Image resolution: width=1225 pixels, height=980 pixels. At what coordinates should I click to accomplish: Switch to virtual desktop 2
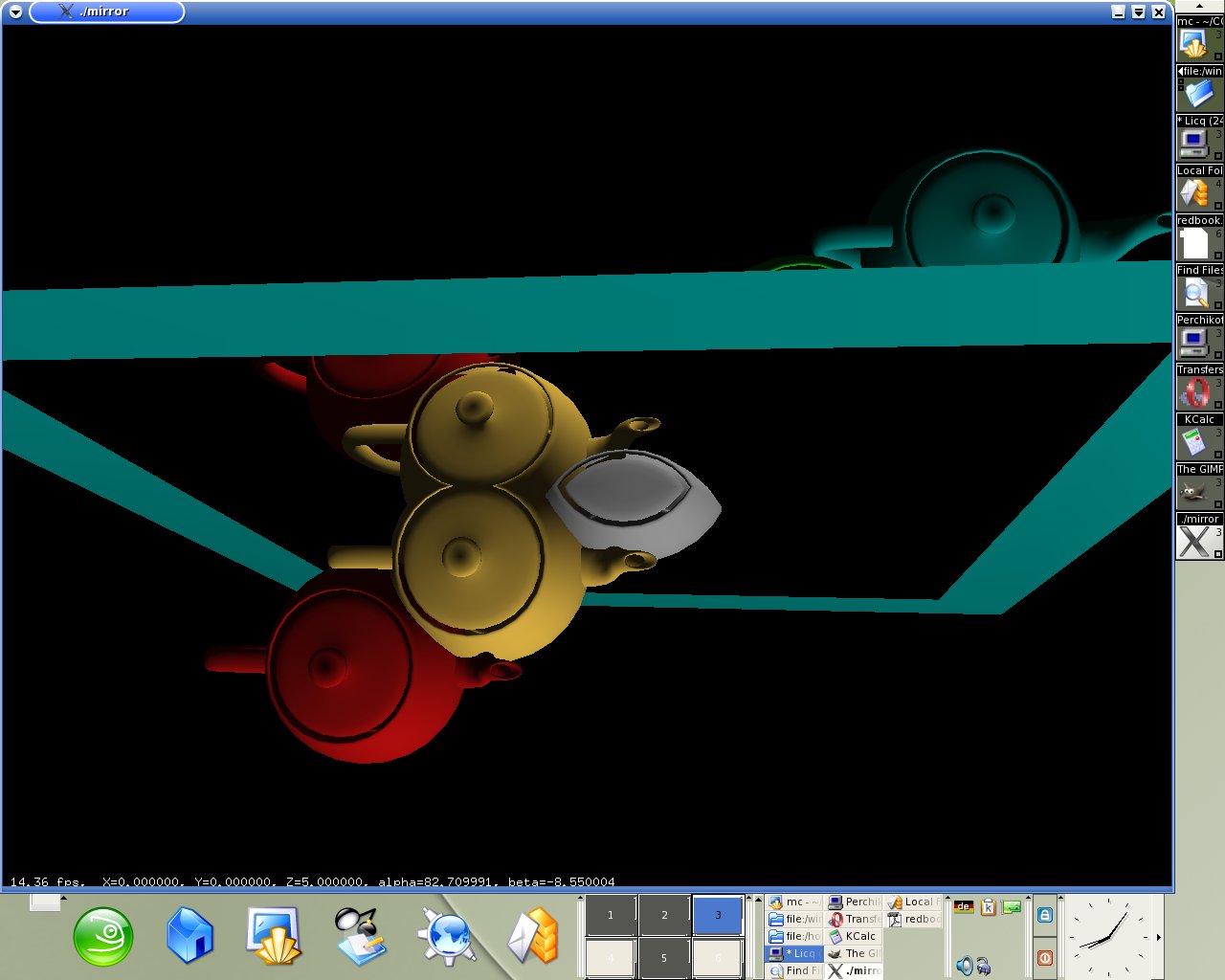tap(664, 915)
